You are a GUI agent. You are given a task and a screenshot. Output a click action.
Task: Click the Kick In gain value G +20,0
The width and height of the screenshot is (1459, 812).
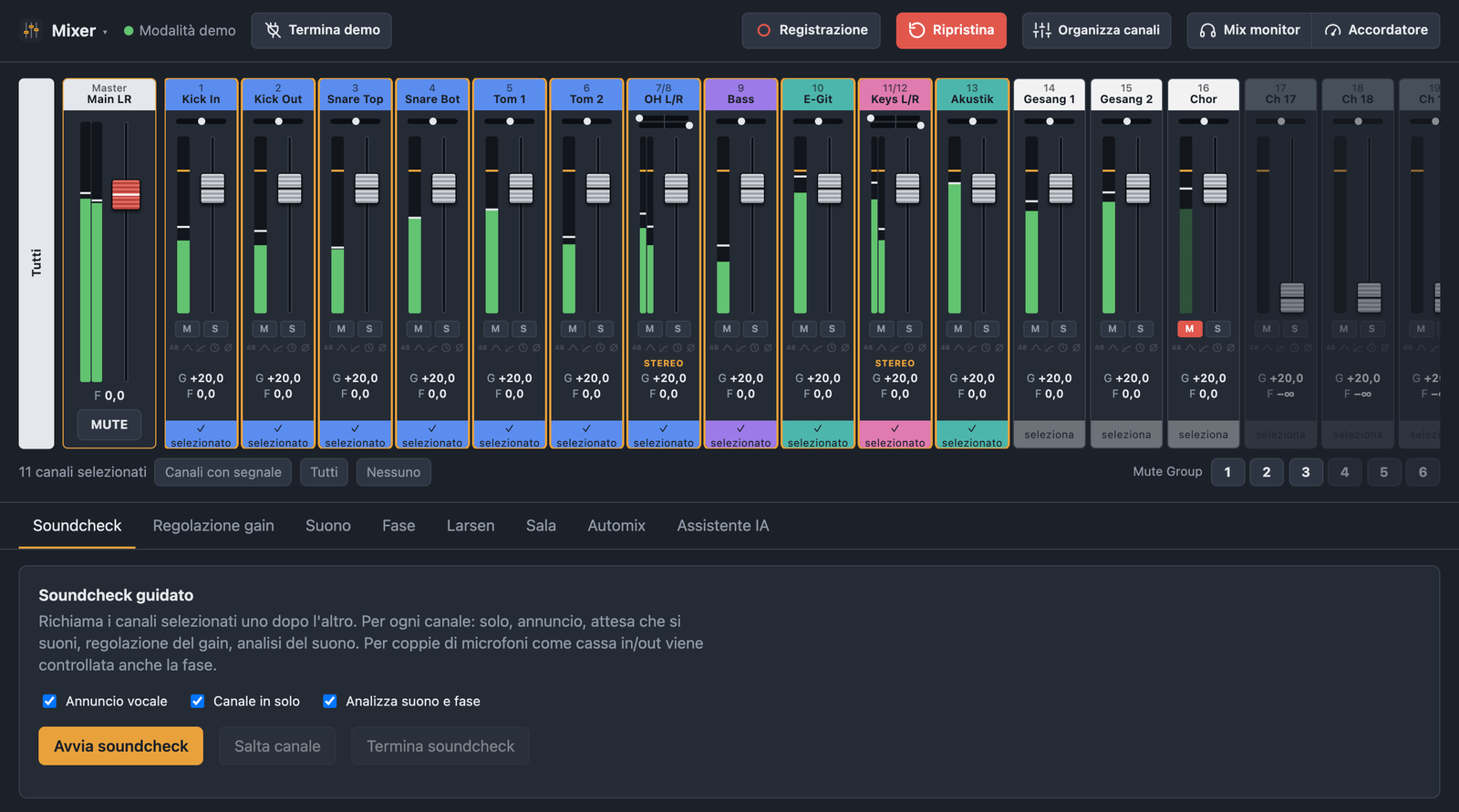(x=201, y=378)
